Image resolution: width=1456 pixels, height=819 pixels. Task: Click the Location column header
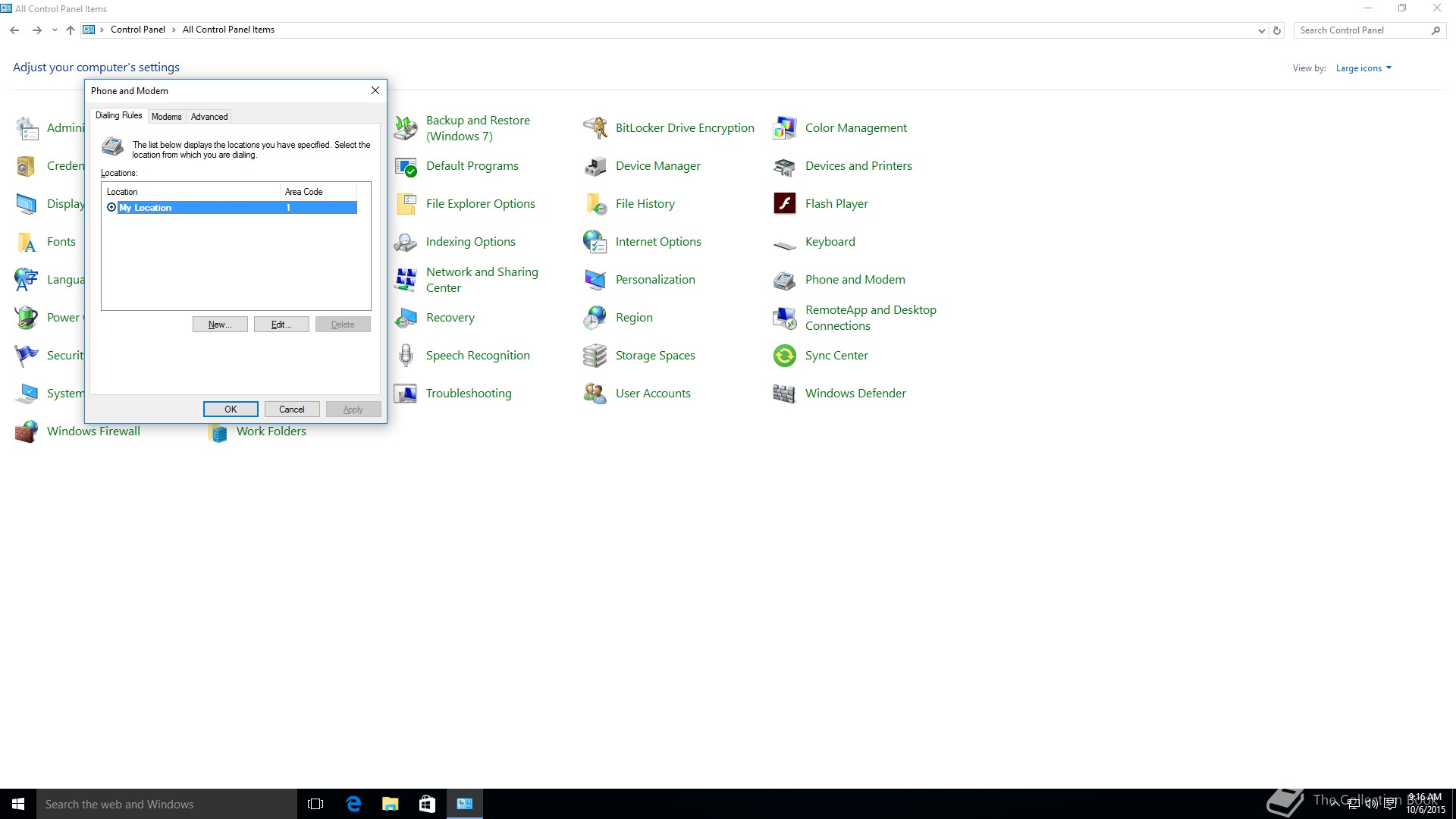pyautogui.click(x=191, y=192)
